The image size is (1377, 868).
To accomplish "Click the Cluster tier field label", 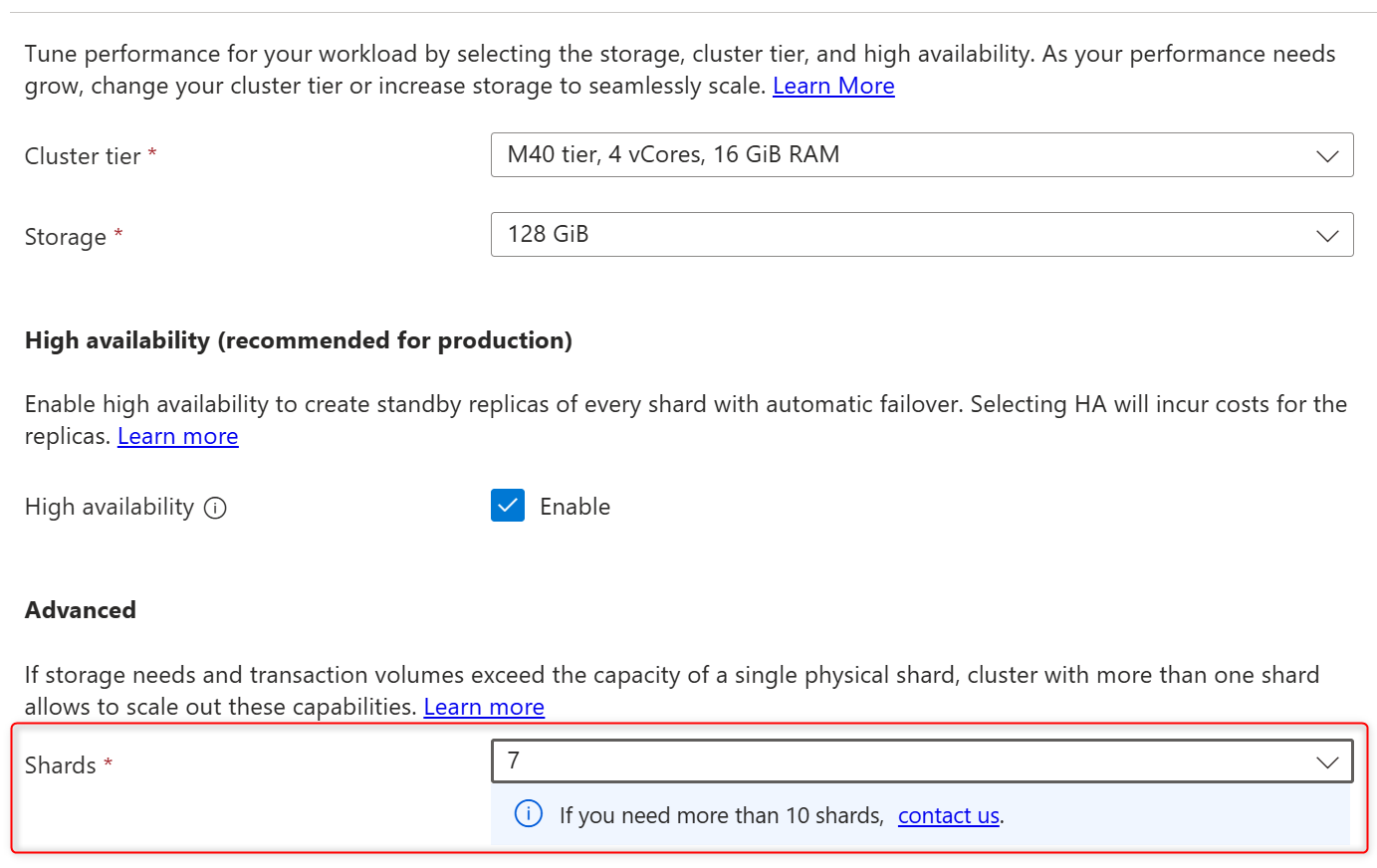I will 83,156.
